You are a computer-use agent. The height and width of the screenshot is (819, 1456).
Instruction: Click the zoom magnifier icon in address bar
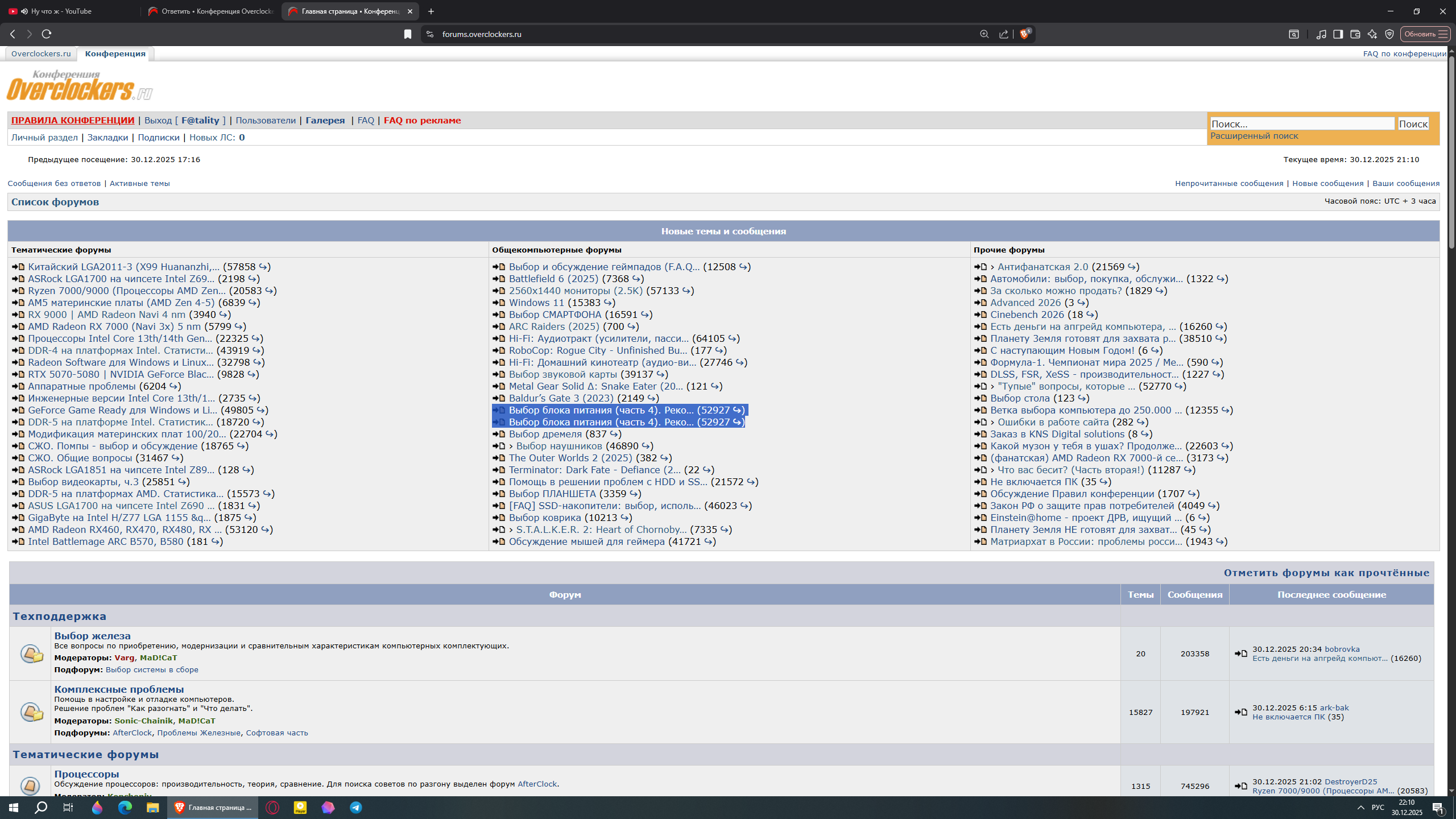(x=985, y=34)
